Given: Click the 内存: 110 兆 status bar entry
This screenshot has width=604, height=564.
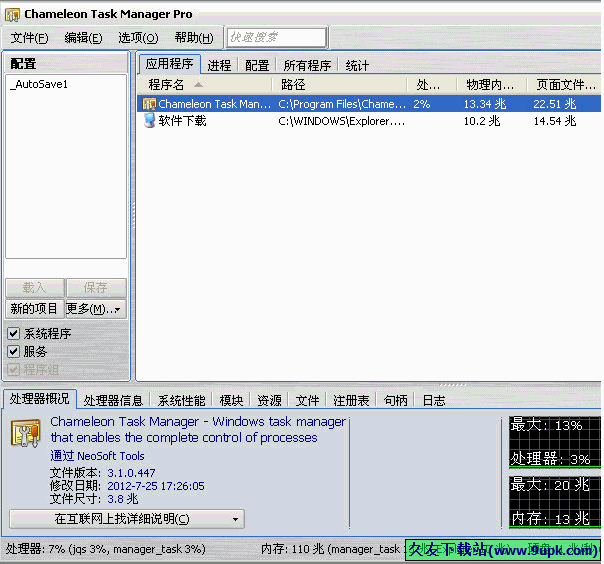Looking at the screenshot, I should [x=331, y=549].
